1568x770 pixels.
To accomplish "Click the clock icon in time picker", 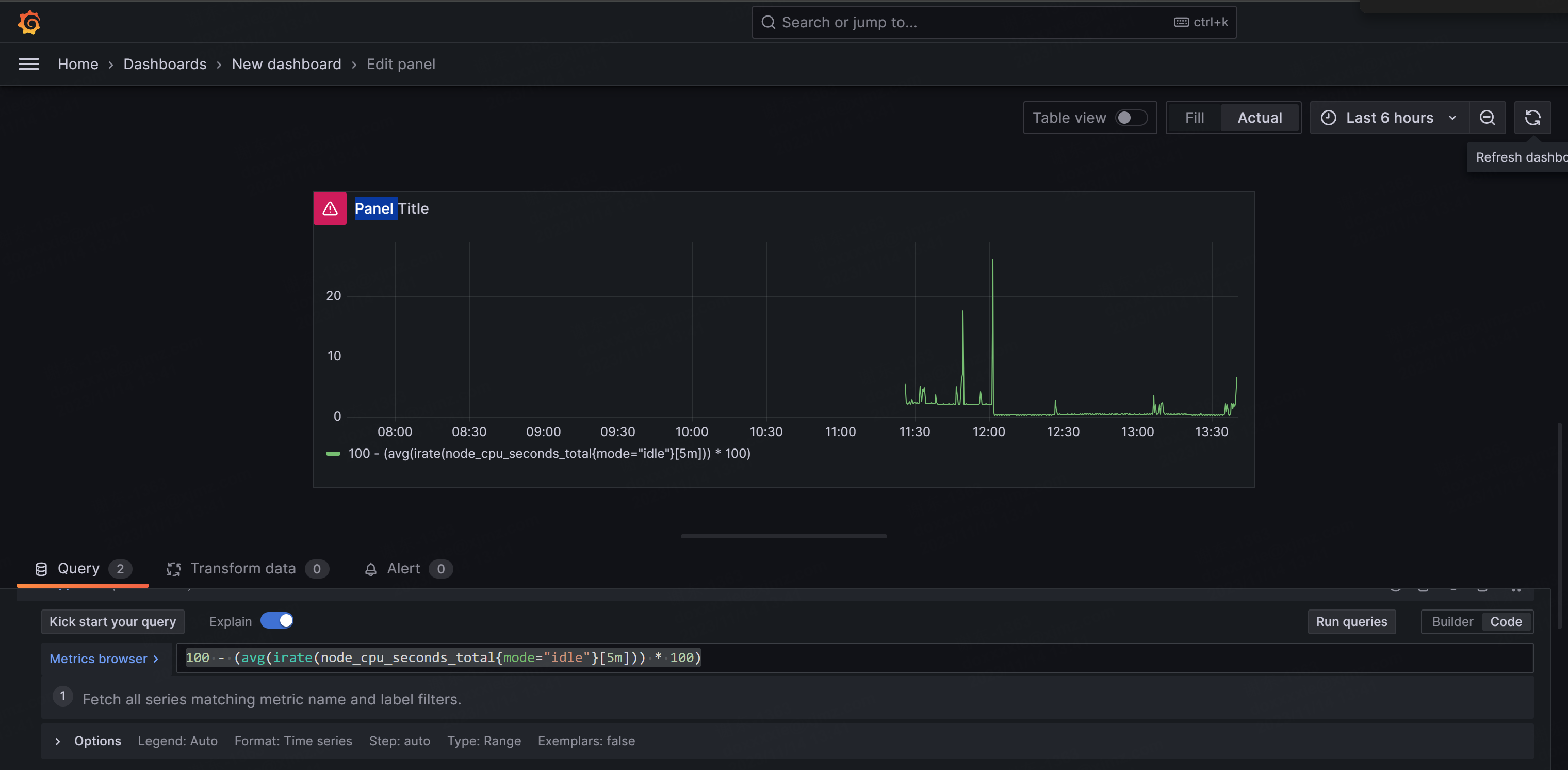I will click(x=1328, y=118).
